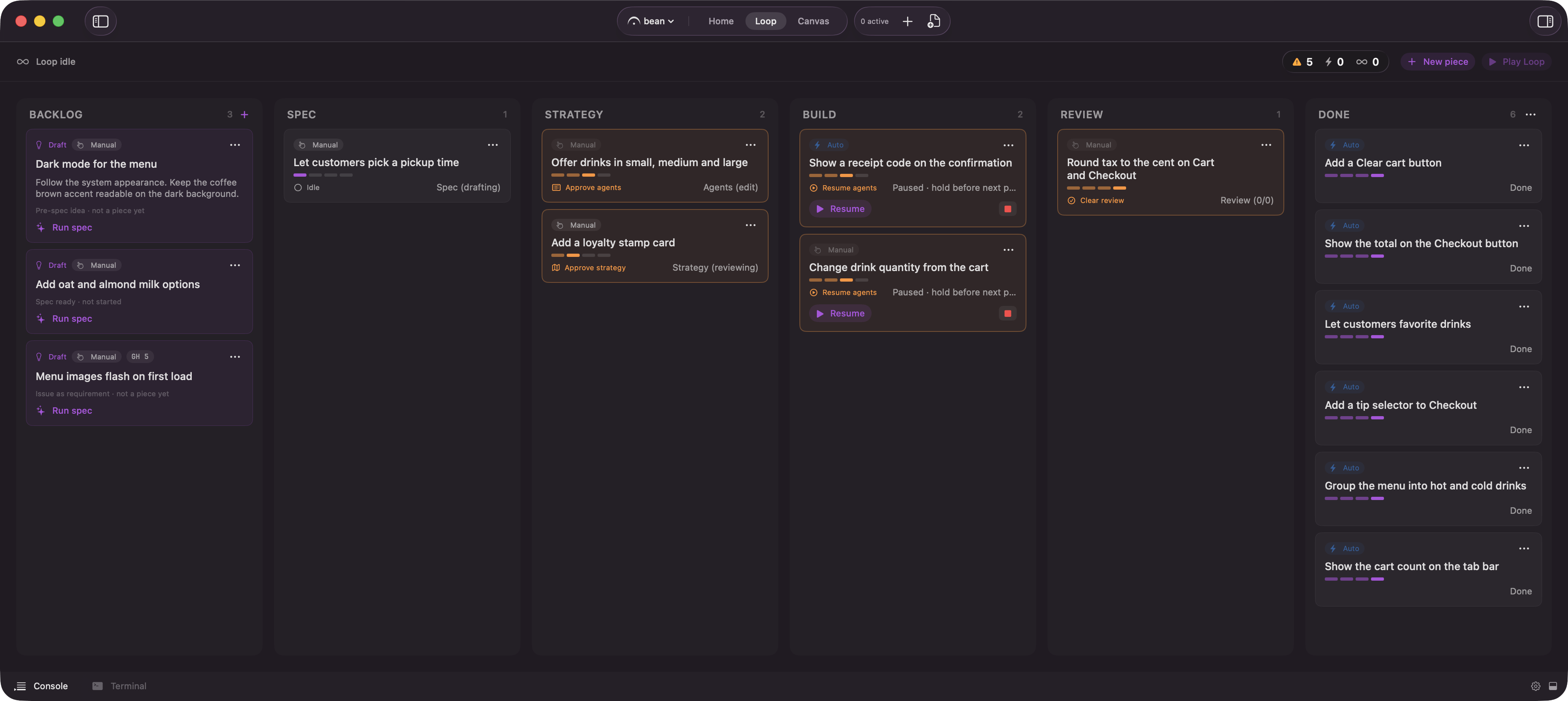Open settings gear in bottom bar
The width and height of the screenshot is (1568, 701).
coord(1536,686)
